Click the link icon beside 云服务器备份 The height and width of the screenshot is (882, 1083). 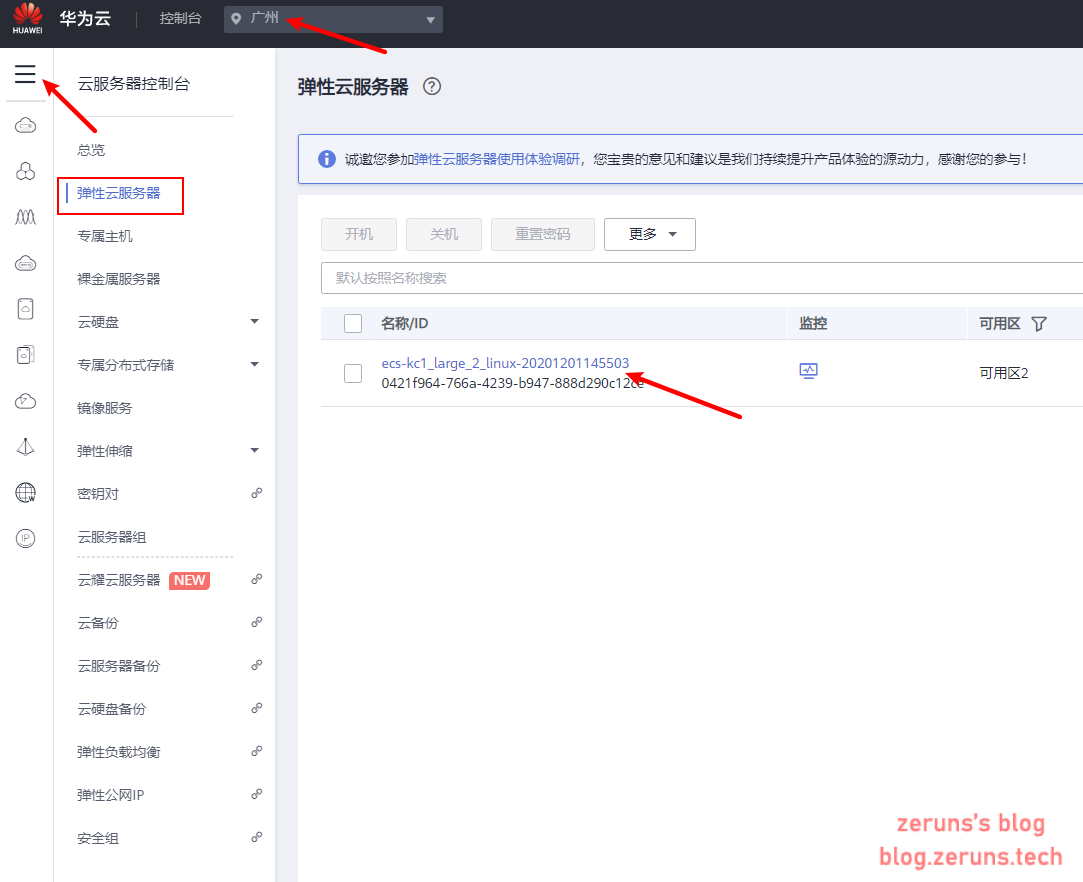pos(256,665)
